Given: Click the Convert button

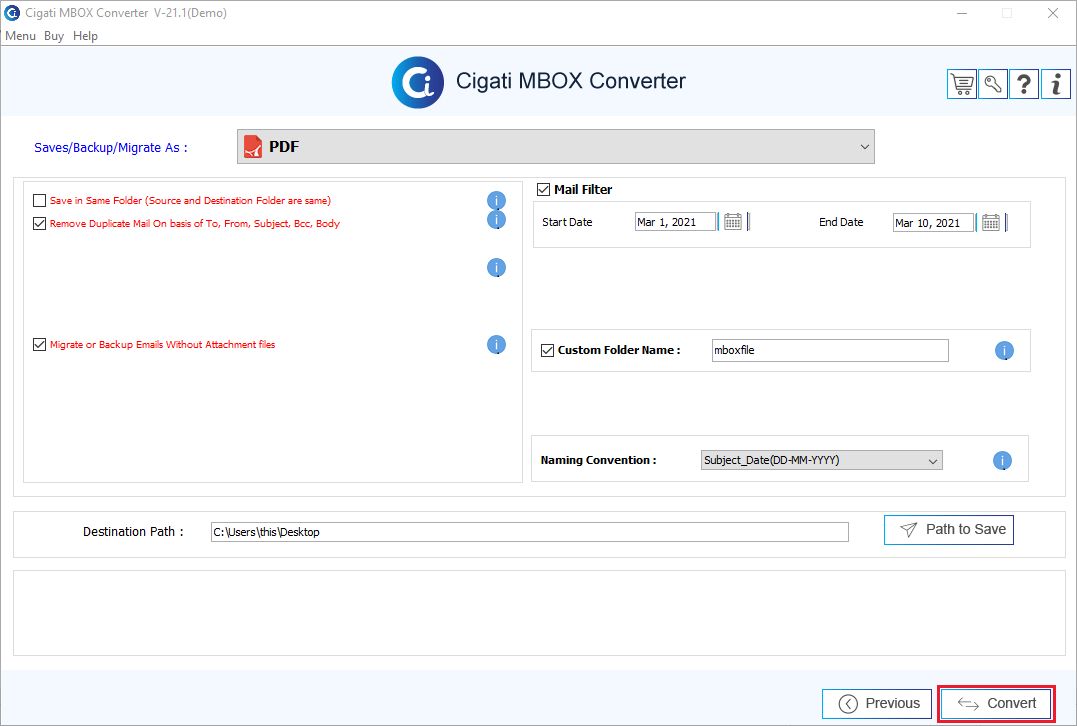Looking at the screenshot, I should [x=996, y=703].
